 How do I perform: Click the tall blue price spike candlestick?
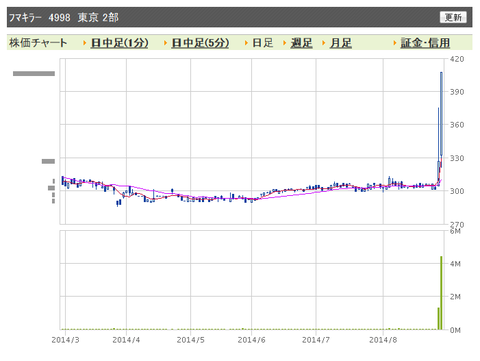coord(441,114)
